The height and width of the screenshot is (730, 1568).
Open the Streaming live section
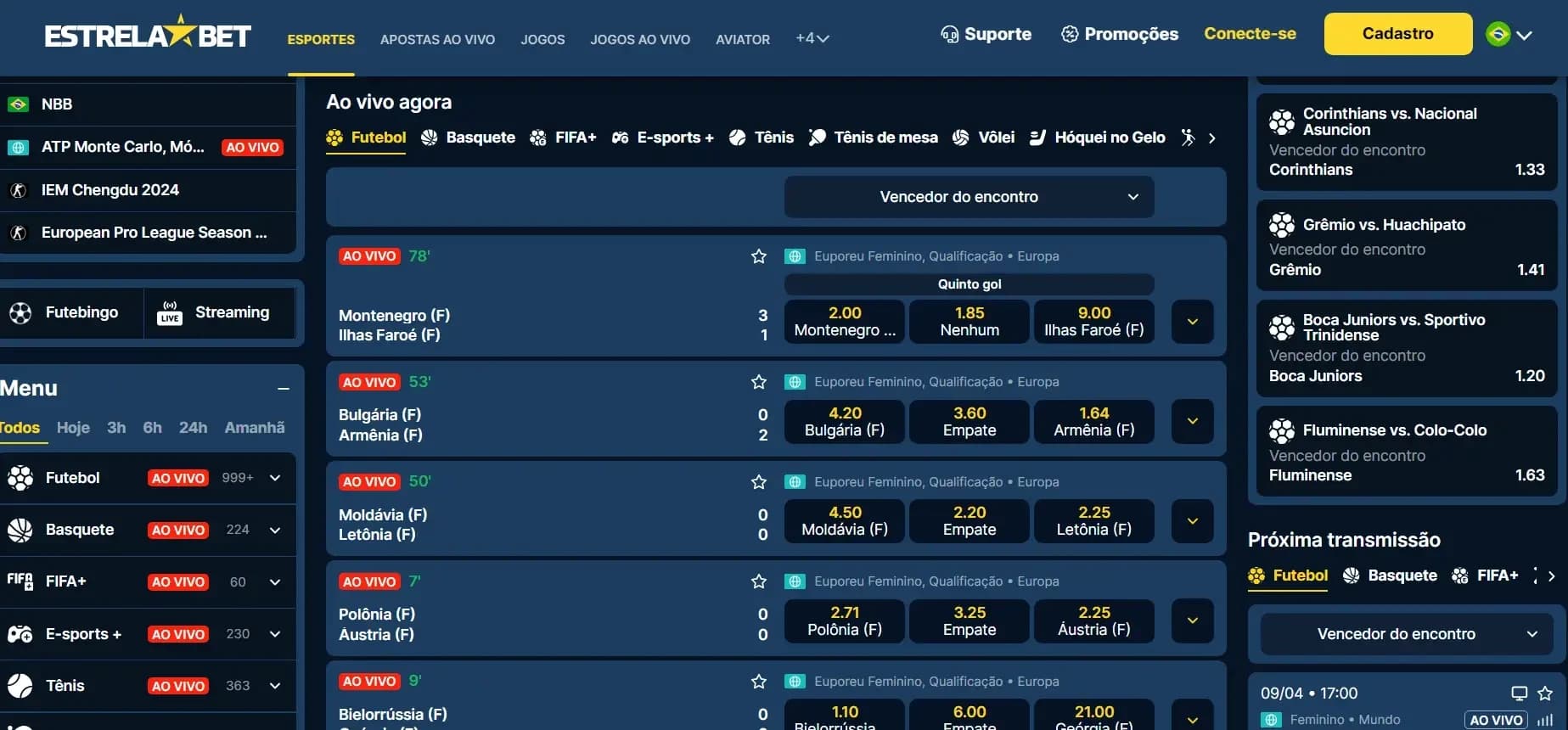click(220, 312)
